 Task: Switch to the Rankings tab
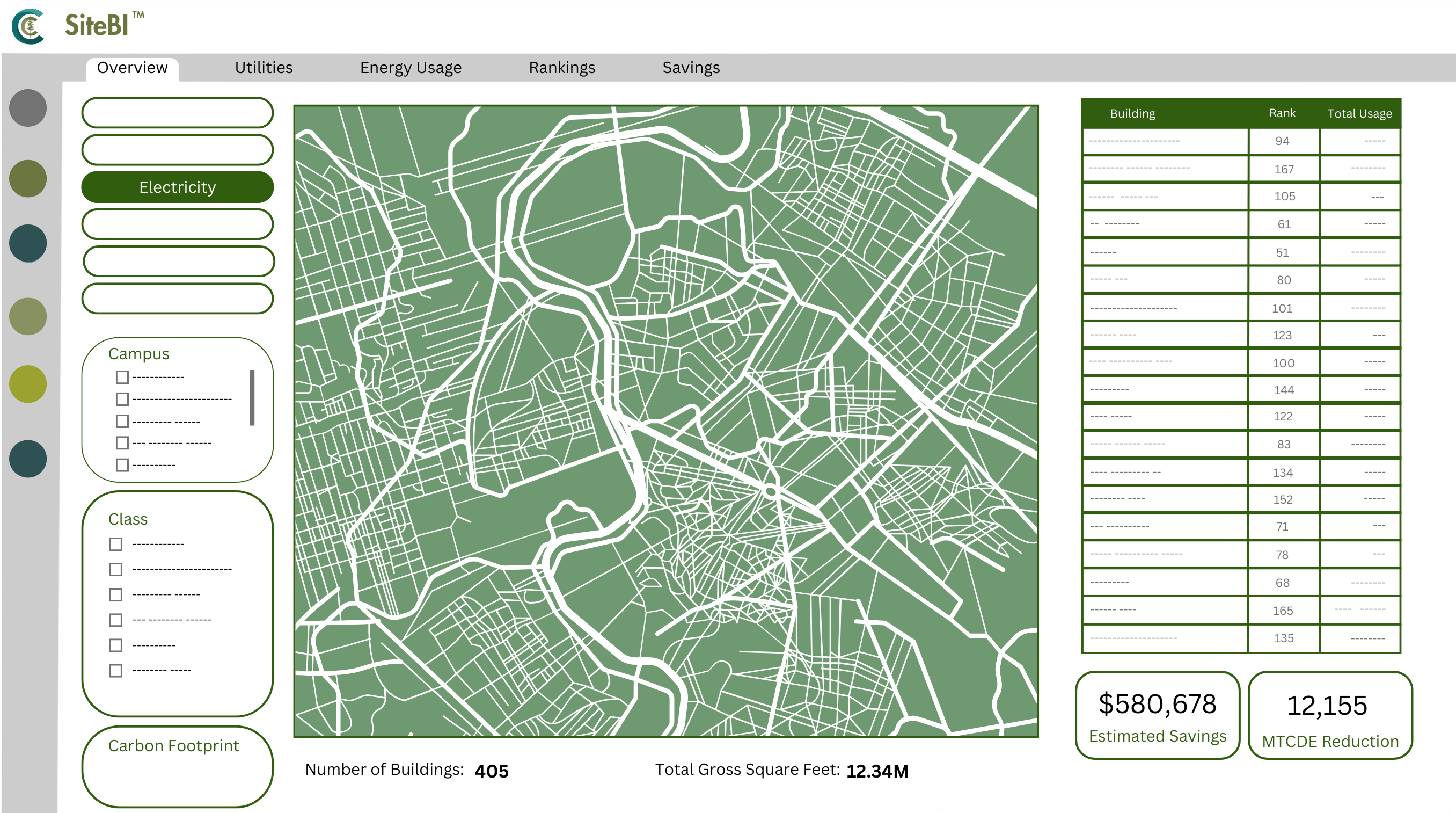tap(562, 68)
